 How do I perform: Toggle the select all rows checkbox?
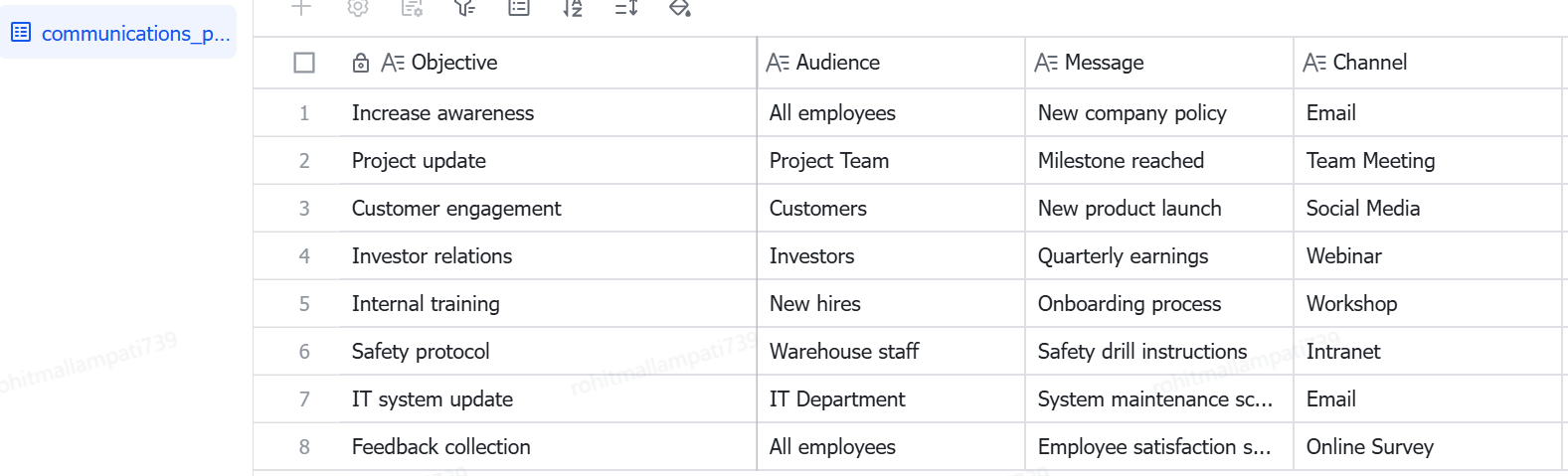pos(304,63)
